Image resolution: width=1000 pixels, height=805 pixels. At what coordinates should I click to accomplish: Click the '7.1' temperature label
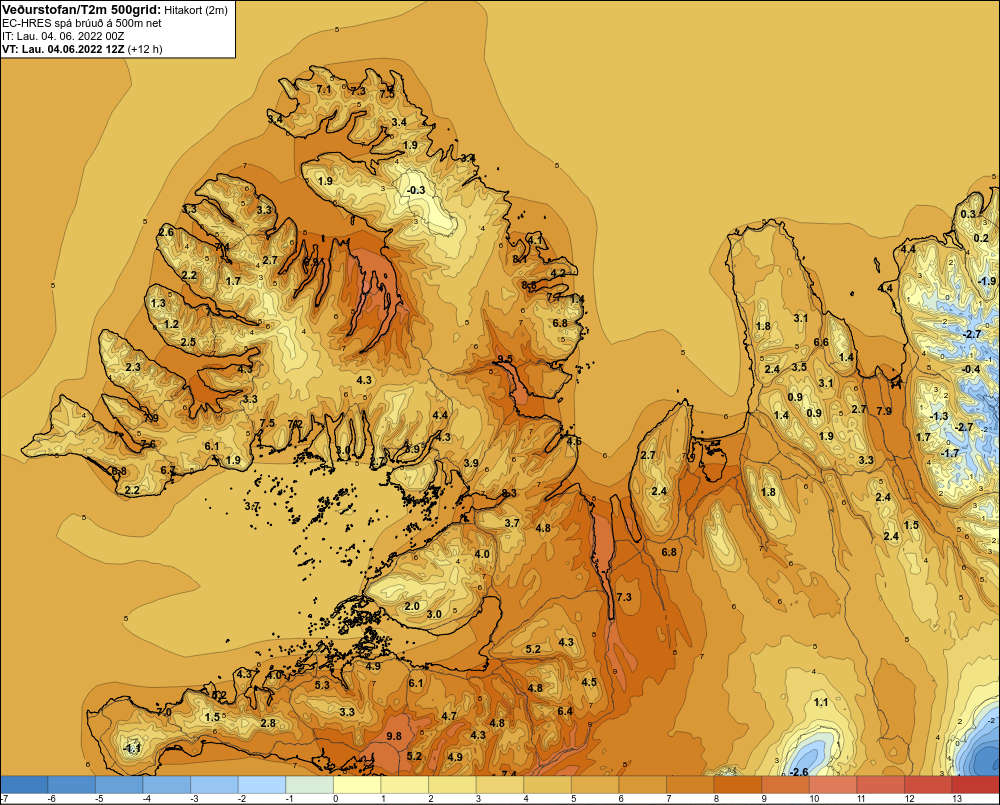[324, 89]
